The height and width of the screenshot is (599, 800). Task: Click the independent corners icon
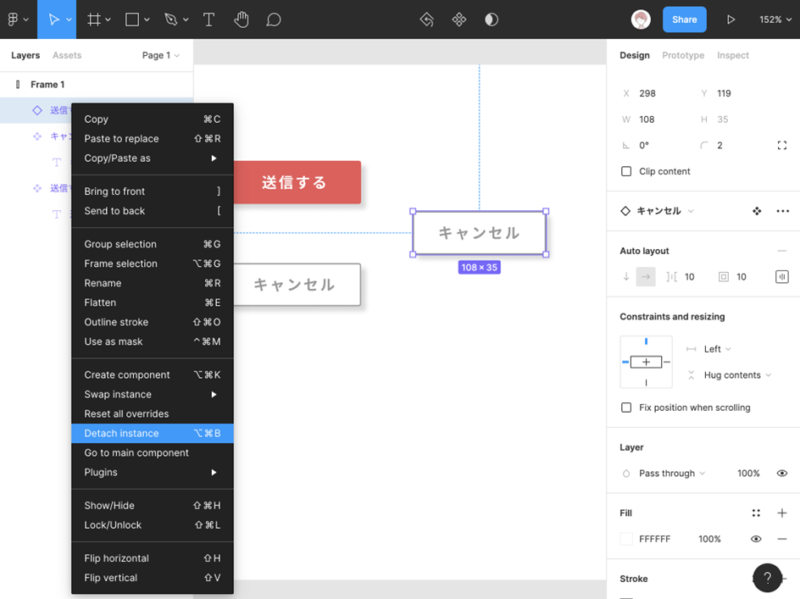(782, 145)
